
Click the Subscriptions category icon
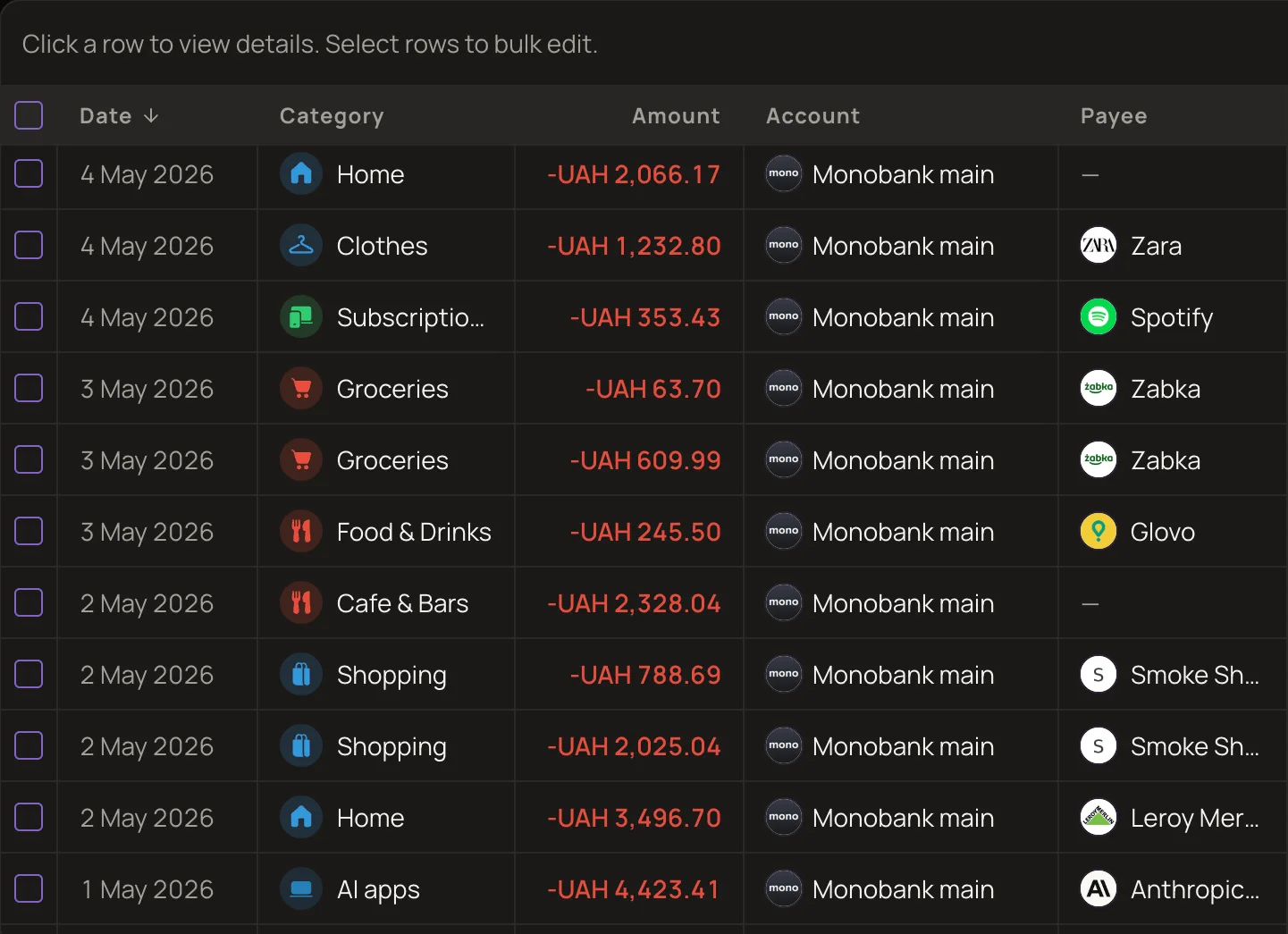click(301, 316)
